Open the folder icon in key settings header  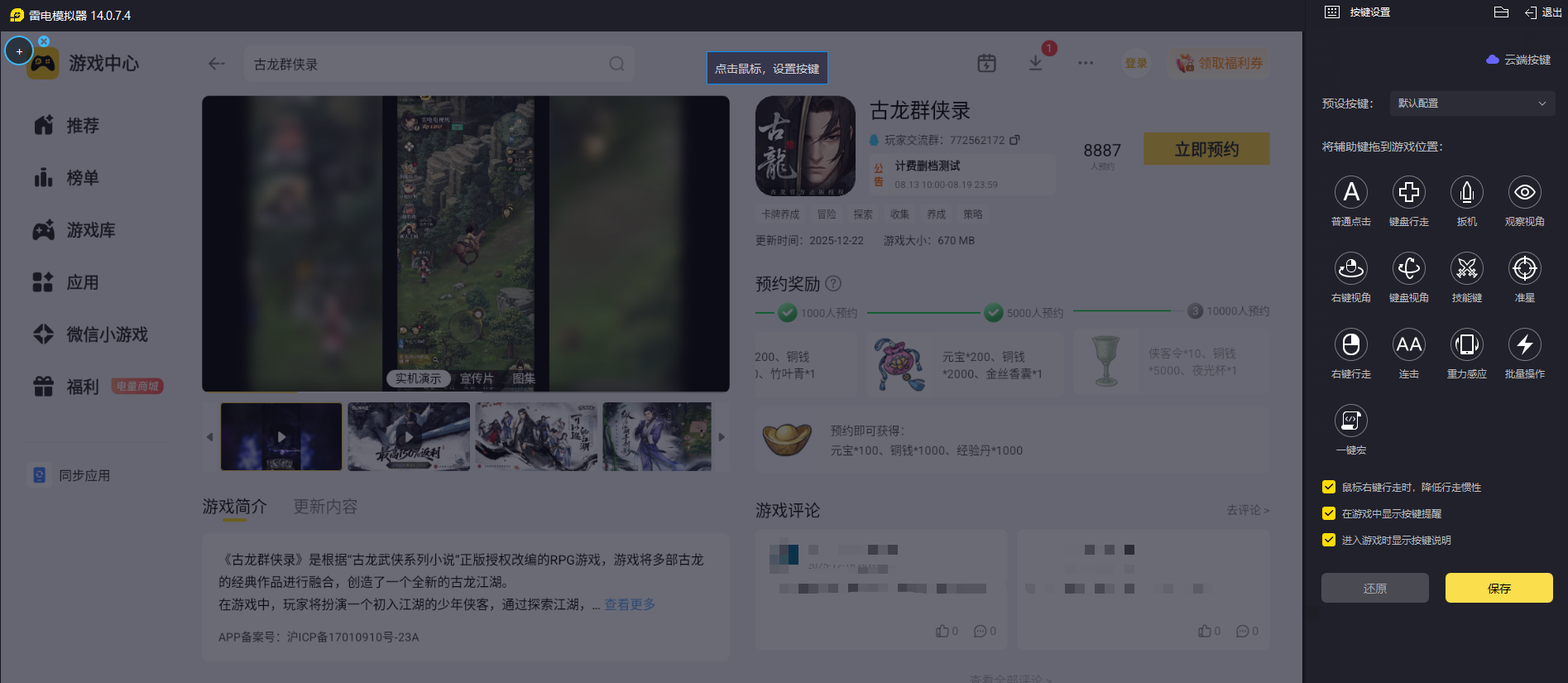(1502, 12)
